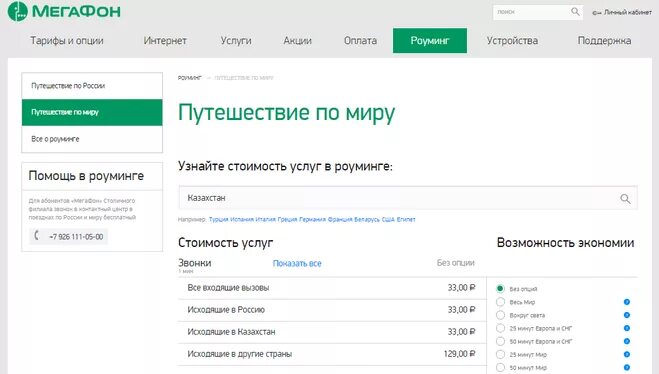Select the Весь Мир radio button

(500, 302)
